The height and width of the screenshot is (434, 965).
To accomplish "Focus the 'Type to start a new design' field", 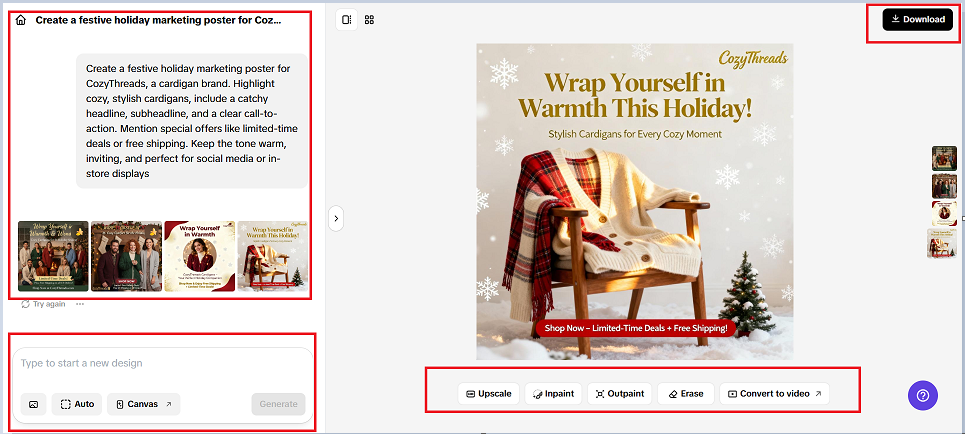I will tap(160, 364).
